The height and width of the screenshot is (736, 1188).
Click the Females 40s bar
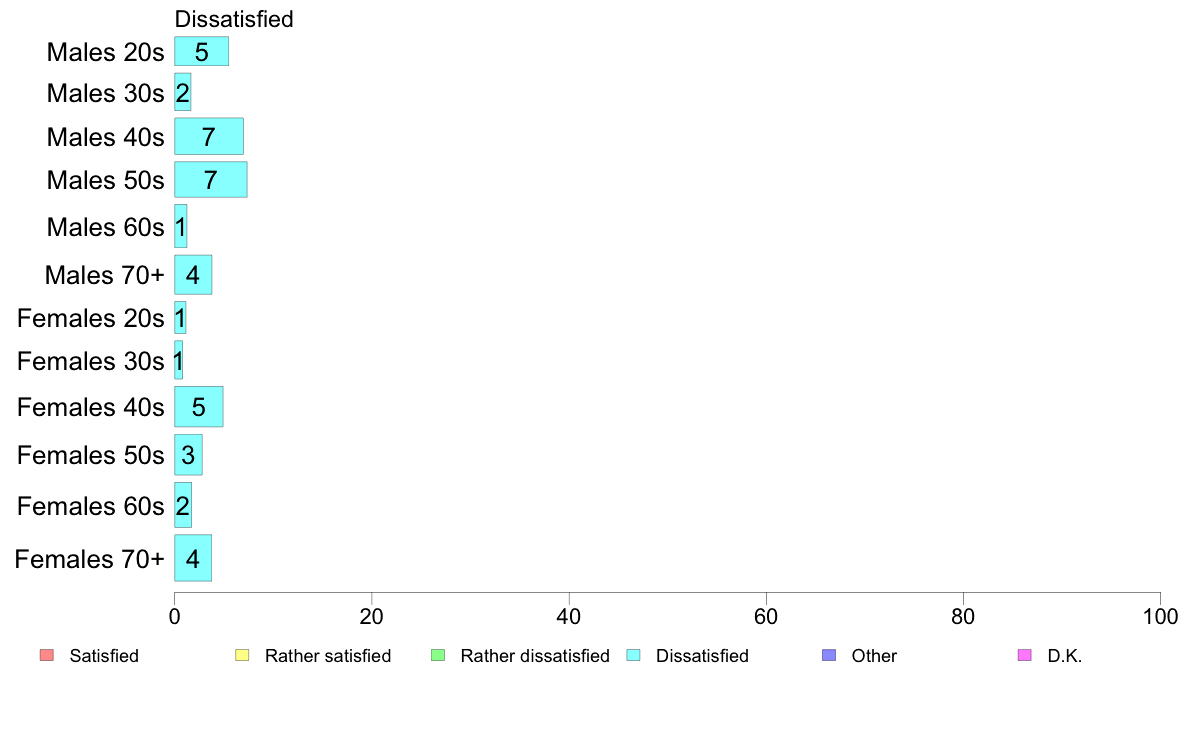click(199, 407)
